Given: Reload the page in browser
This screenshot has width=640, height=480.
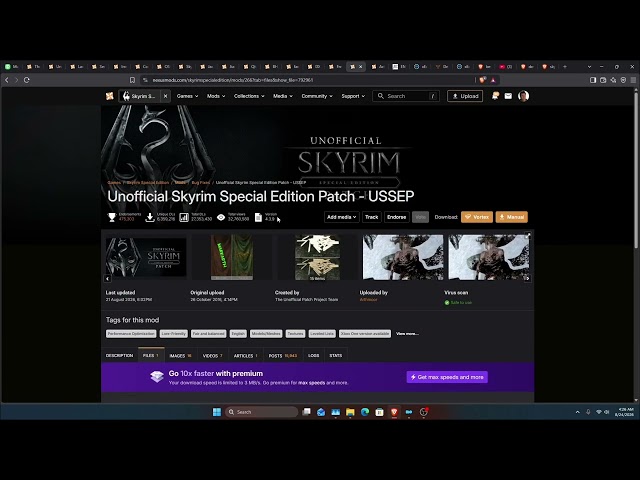Looking at the screenshot, I should tap(27, 80).
